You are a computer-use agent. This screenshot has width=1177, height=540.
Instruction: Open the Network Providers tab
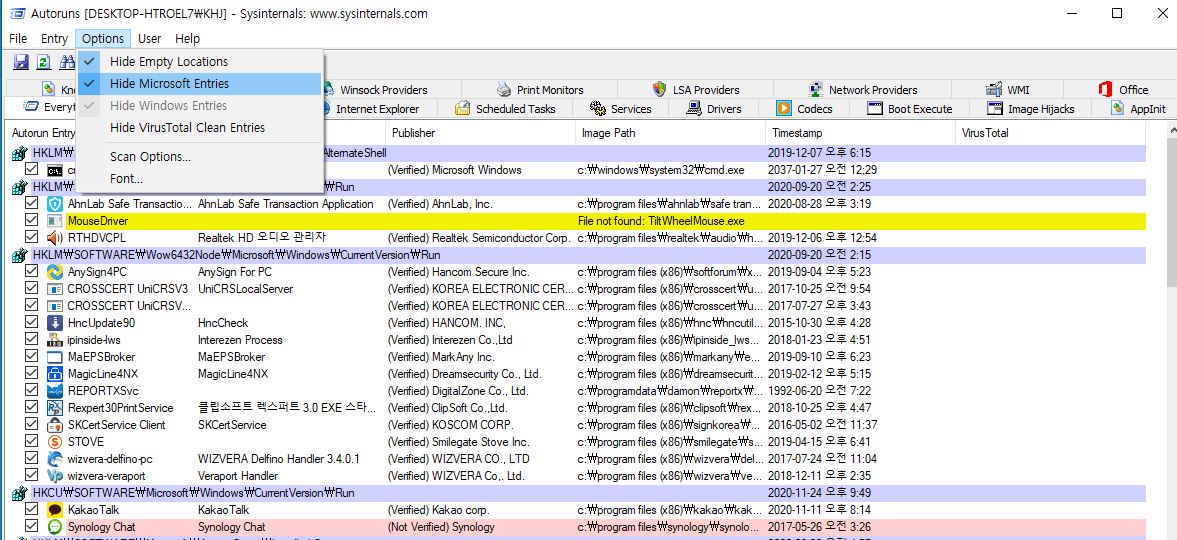pos(863,89)
